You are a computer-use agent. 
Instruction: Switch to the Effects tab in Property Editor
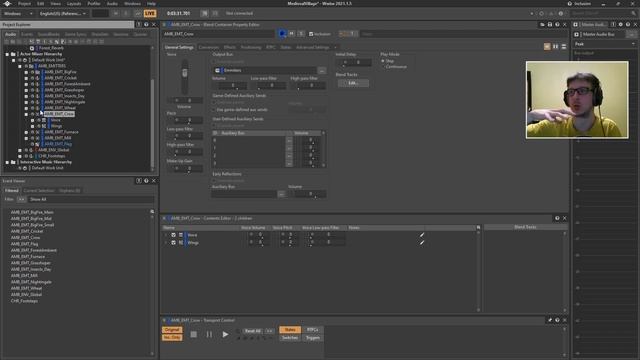coord(229,47)
